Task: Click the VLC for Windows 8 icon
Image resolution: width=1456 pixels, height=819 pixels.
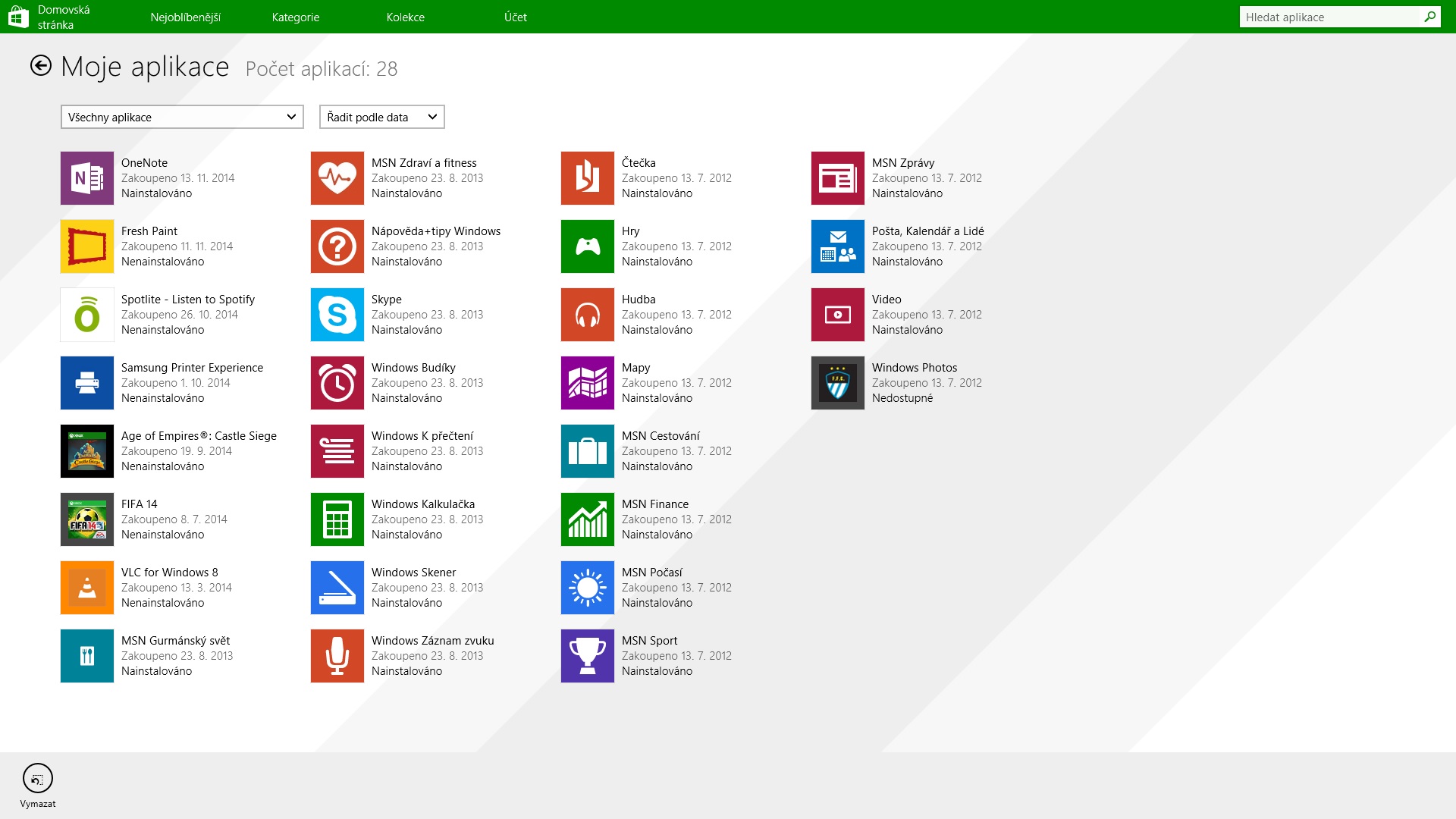Action: 87,588
